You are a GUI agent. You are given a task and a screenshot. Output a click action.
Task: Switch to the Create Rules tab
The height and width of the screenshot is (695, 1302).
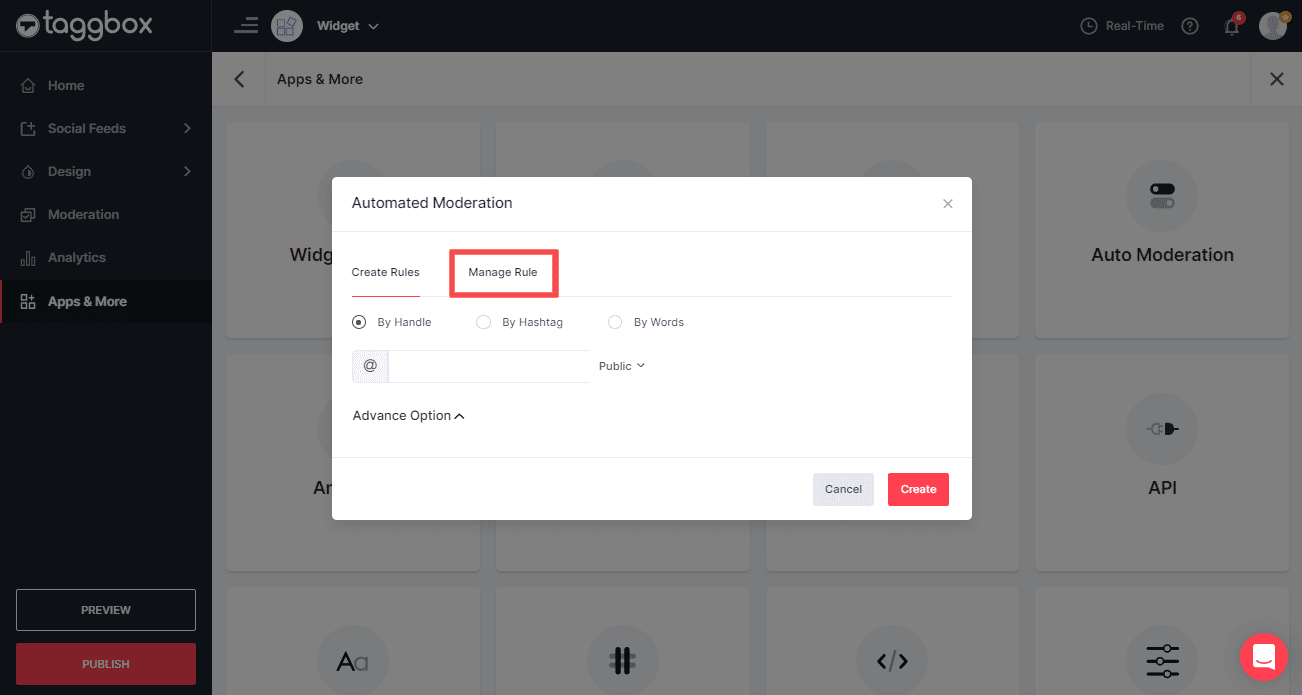click(x=385, y=272)
